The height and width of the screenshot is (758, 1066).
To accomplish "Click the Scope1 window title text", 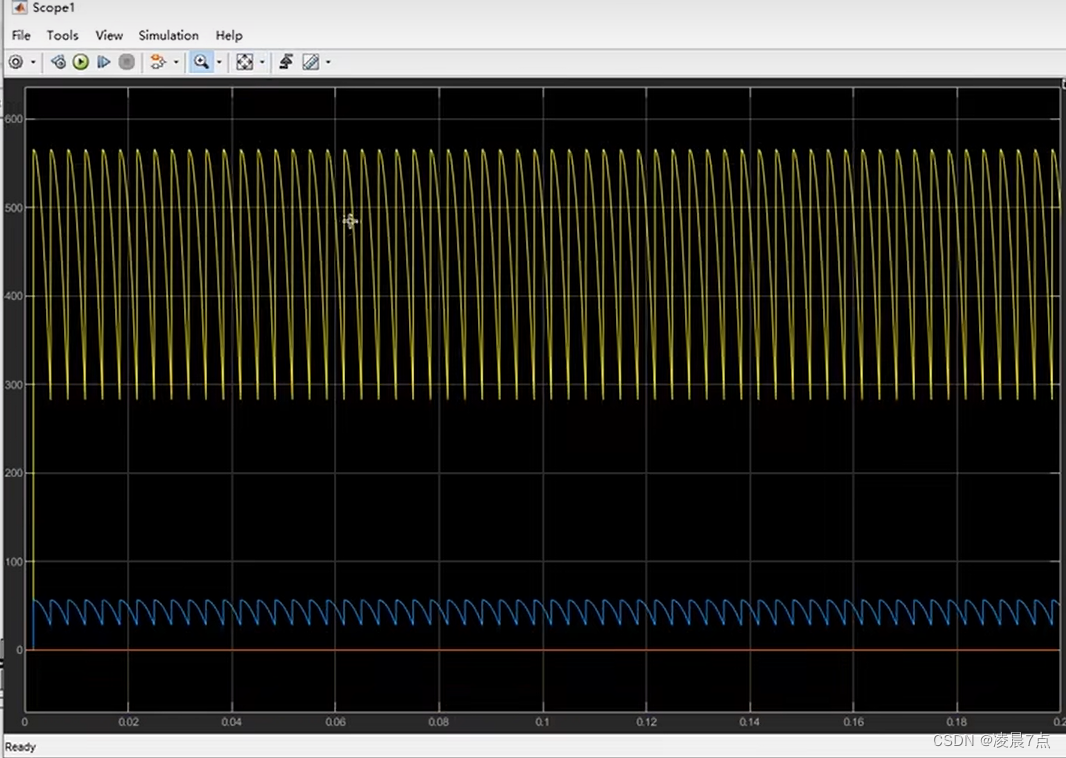I will coord(54,7).
